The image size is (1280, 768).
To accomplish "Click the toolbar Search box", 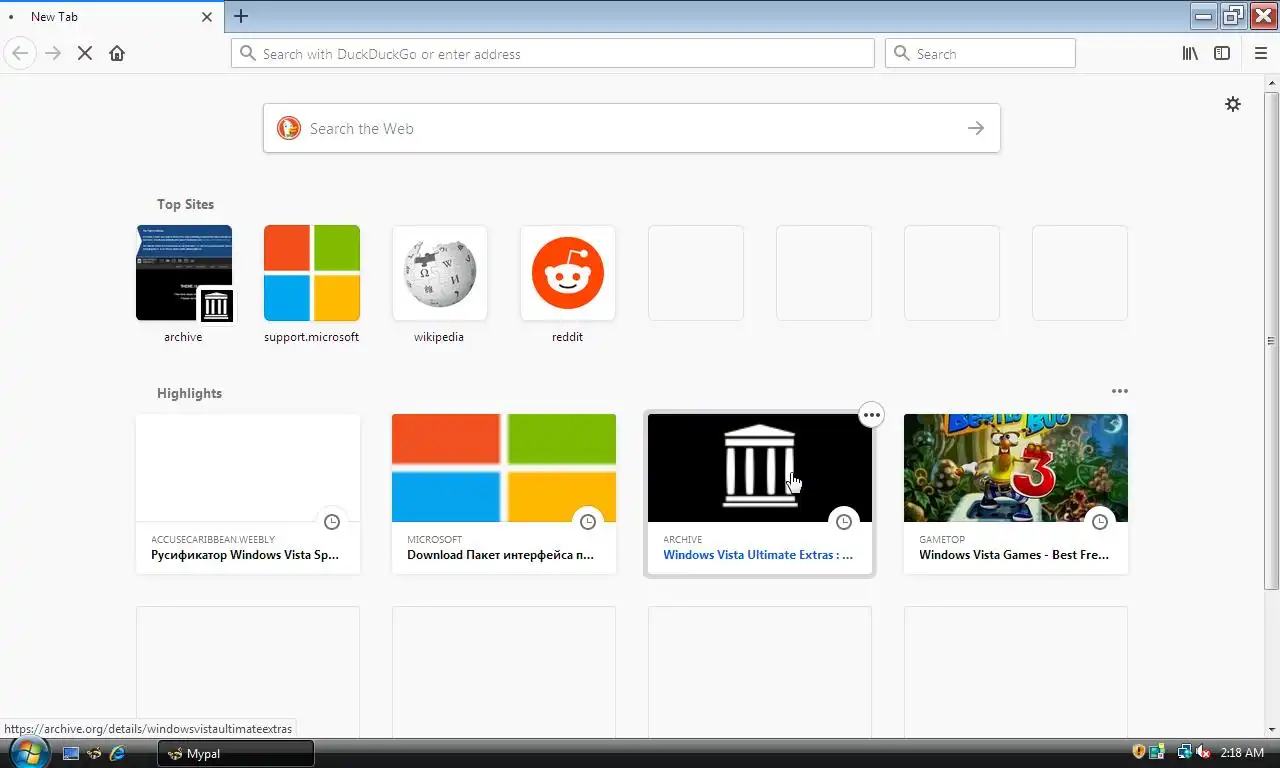I will pyautogui.click(x=980, y=54).
